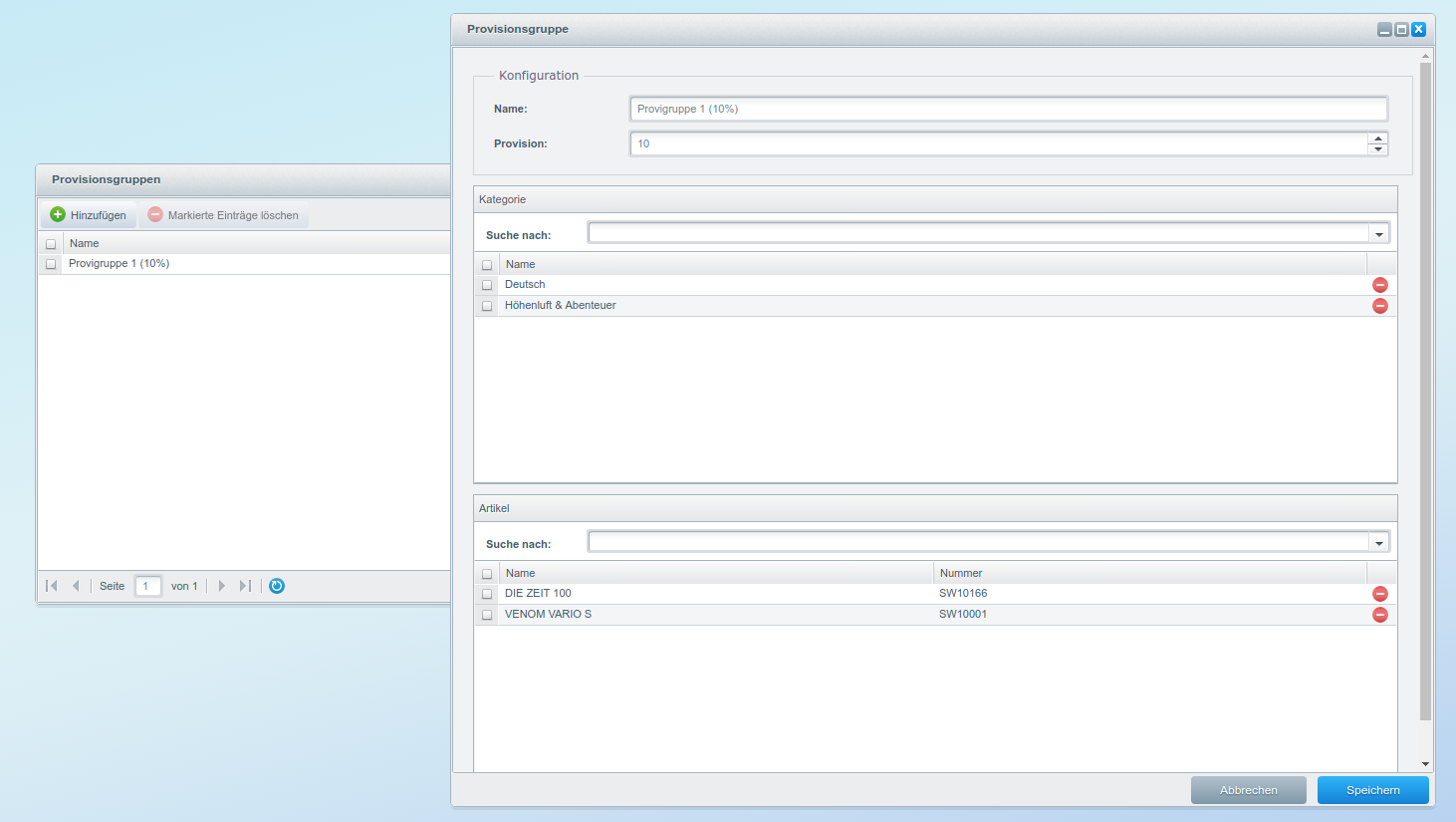
Task: Click the Artikel search combo field
Action: (x=979, y=543)
